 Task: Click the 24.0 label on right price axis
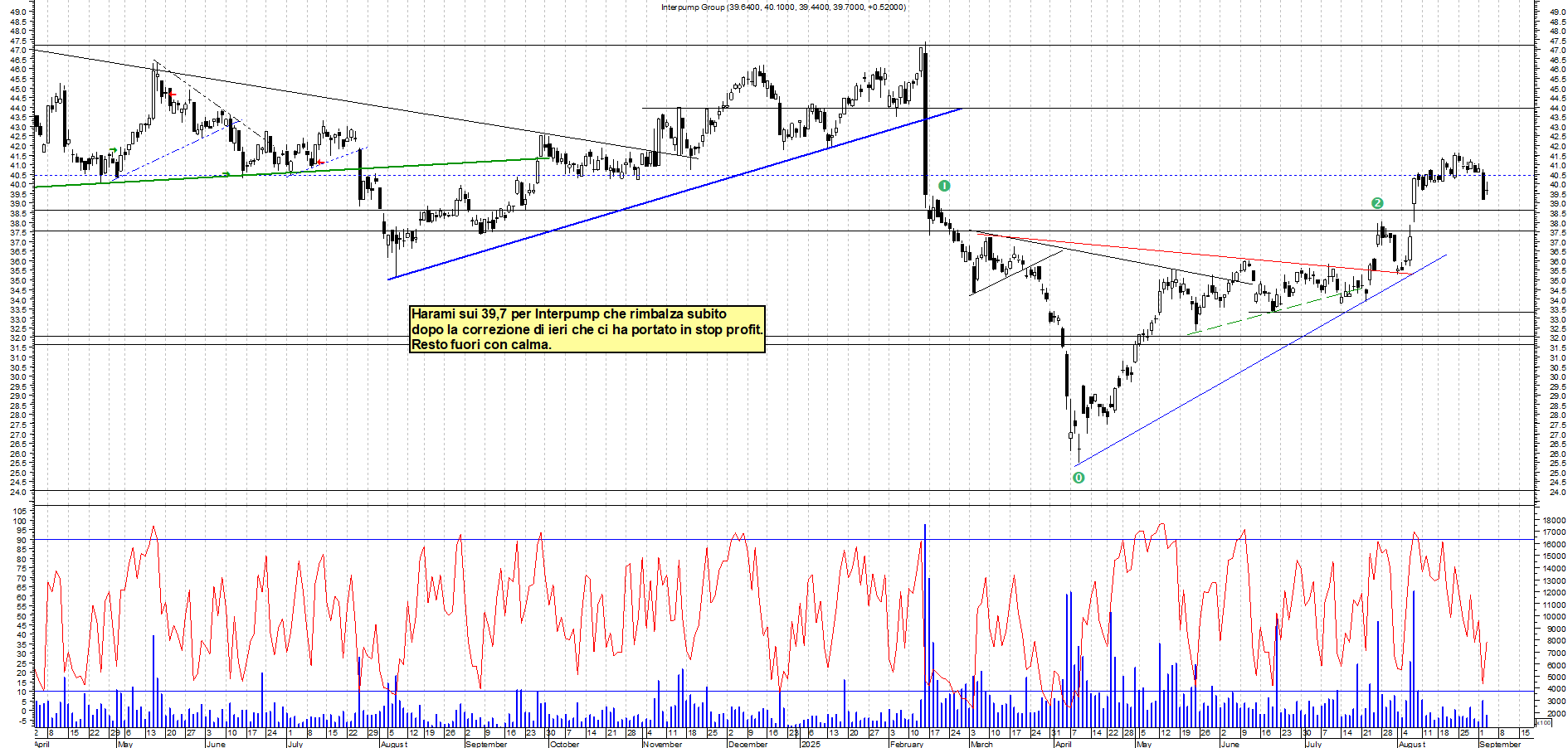pyautogui.click(x=1557, y=492)
